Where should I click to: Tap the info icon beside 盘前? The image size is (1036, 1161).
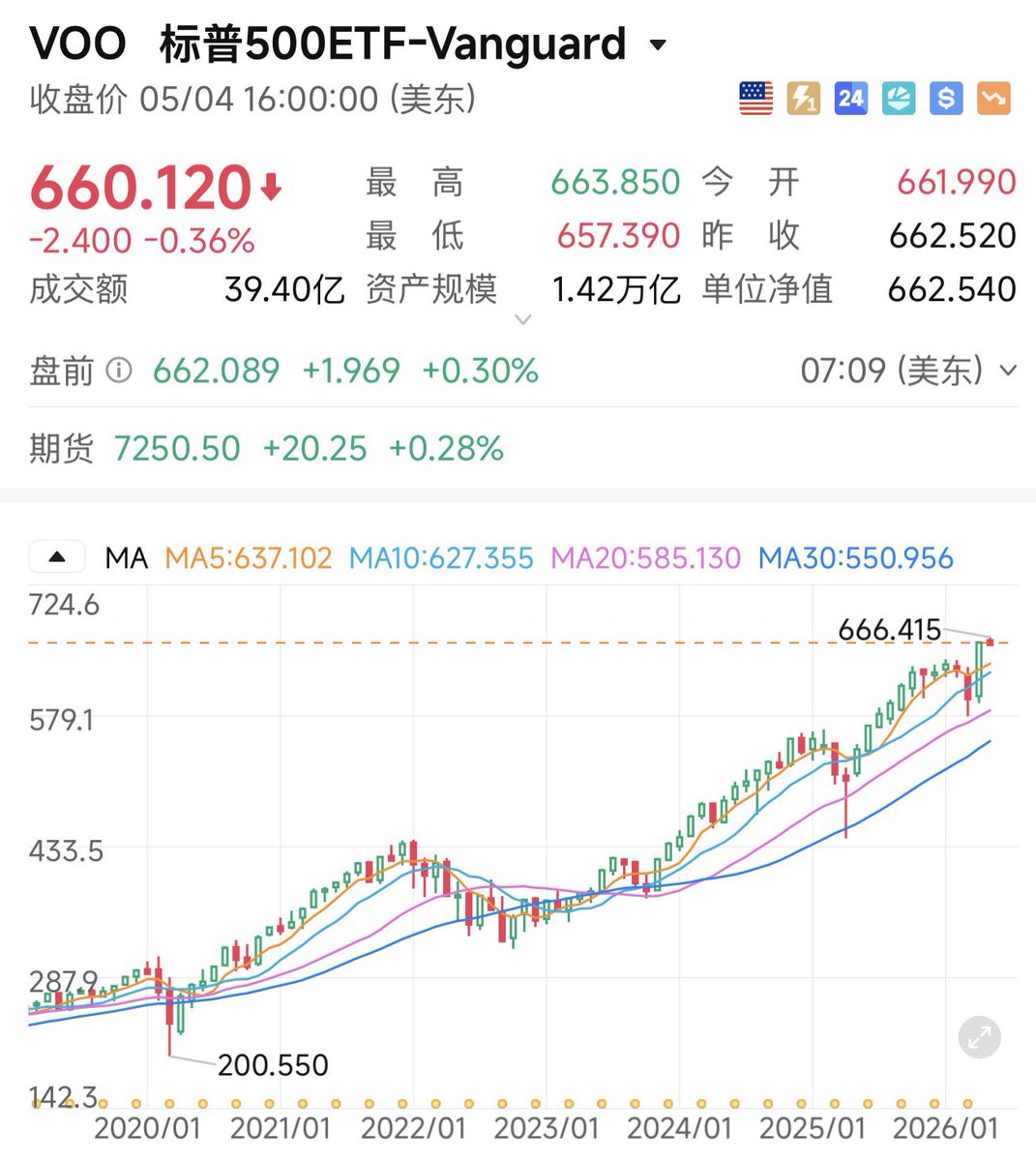point(119,371)
